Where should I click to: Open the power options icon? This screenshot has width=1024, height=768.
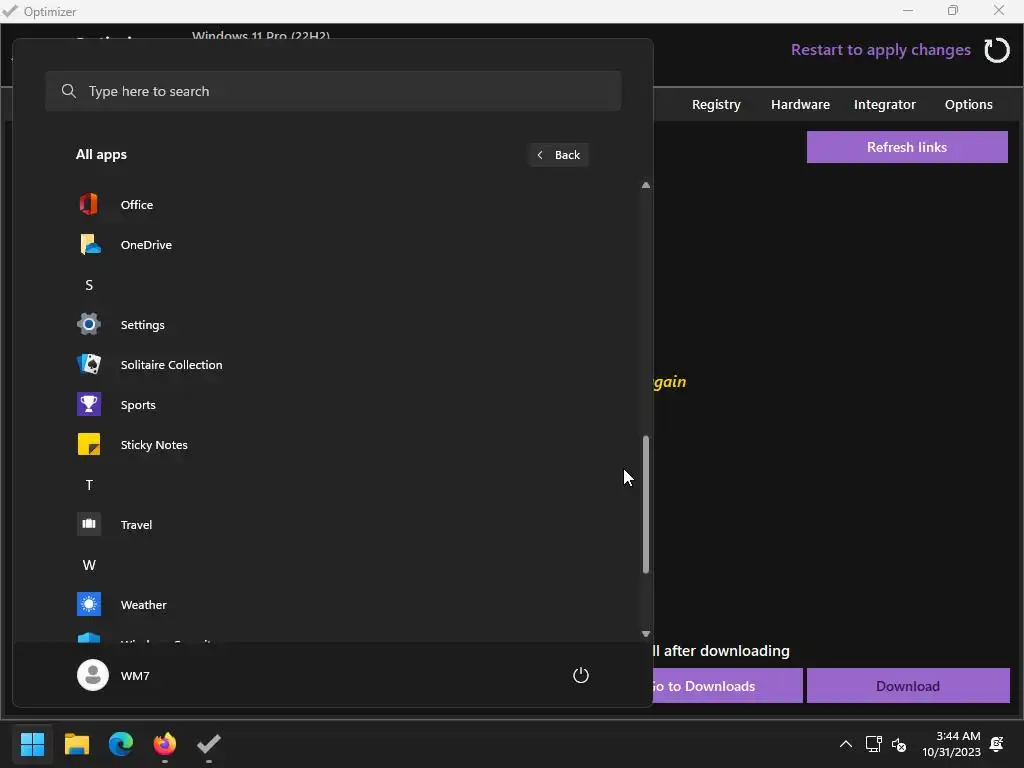[581, 675]
